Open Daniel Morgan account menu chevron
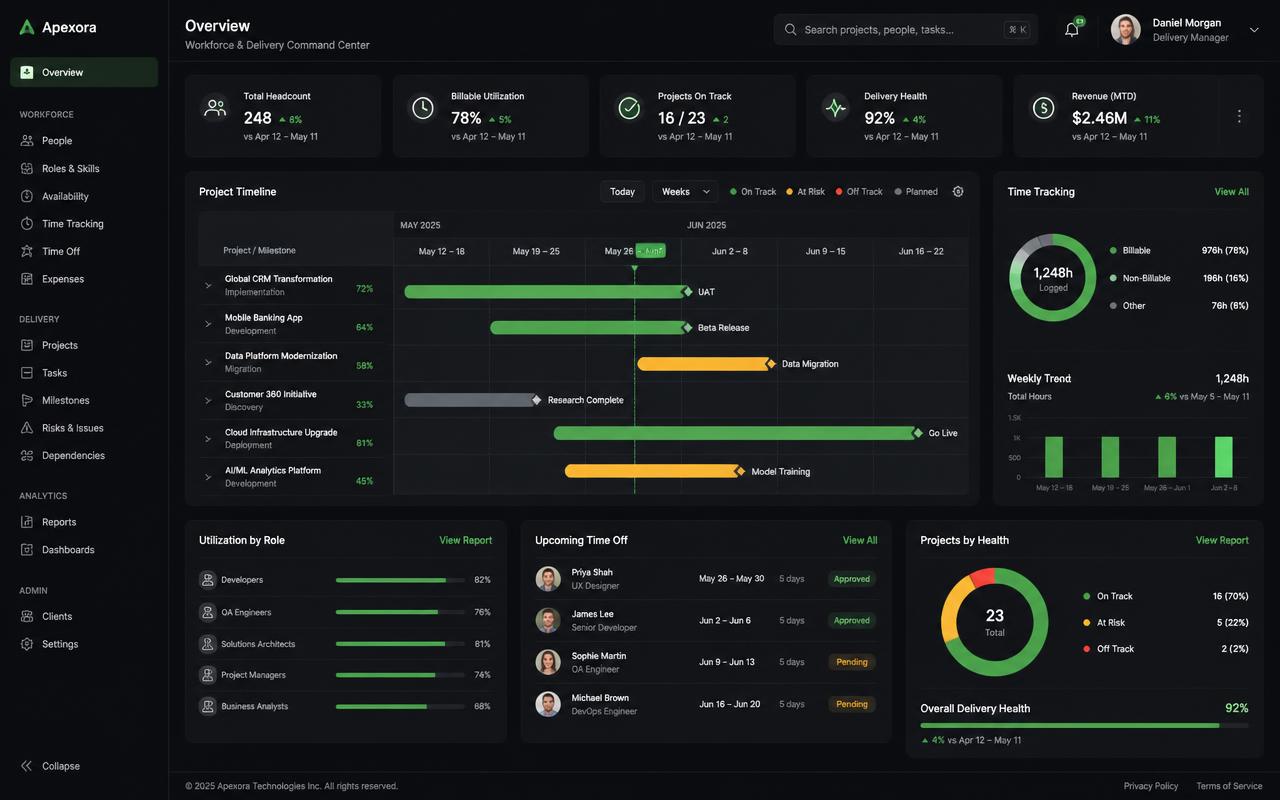 (1254, 30)
